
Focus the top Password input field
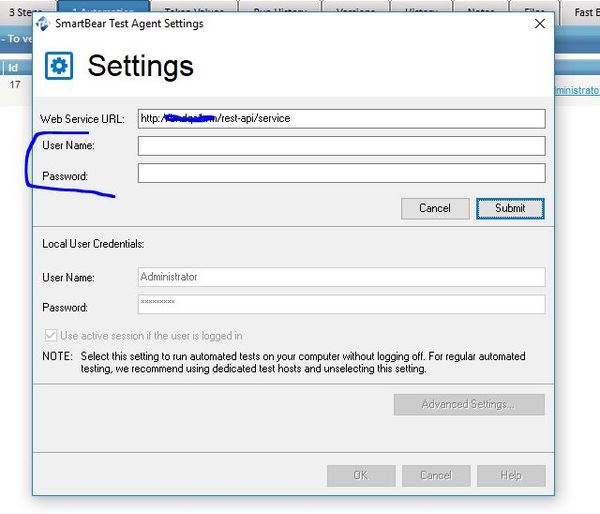341,173
